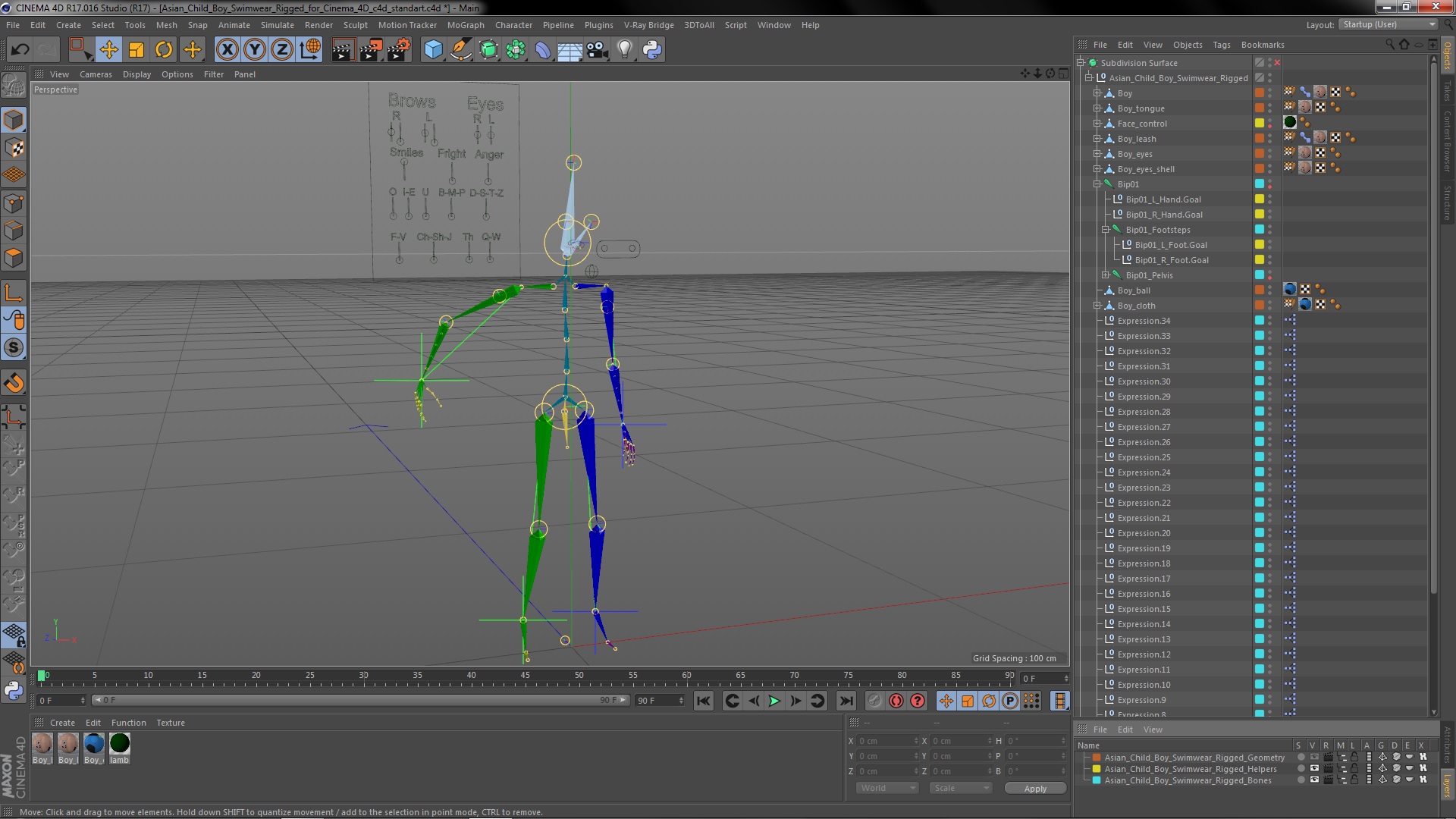
Task: Expand the Boy_cloth tree item
Action: [1097, 306]
